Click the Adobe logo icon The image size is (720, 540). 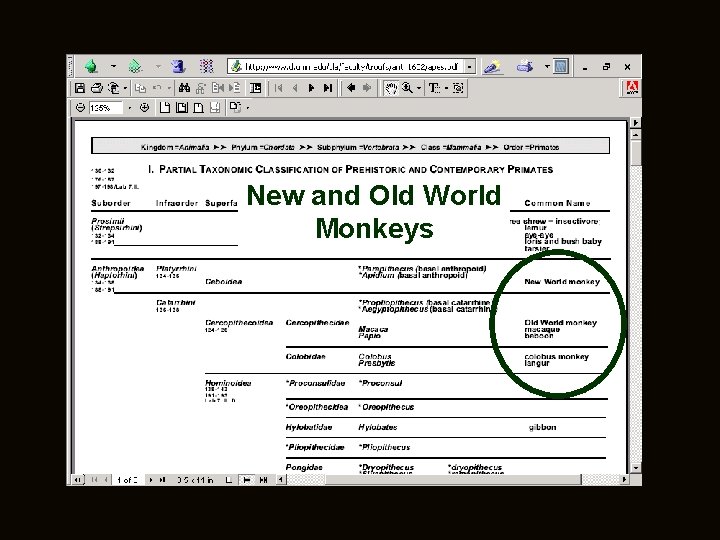pos(632,88)
